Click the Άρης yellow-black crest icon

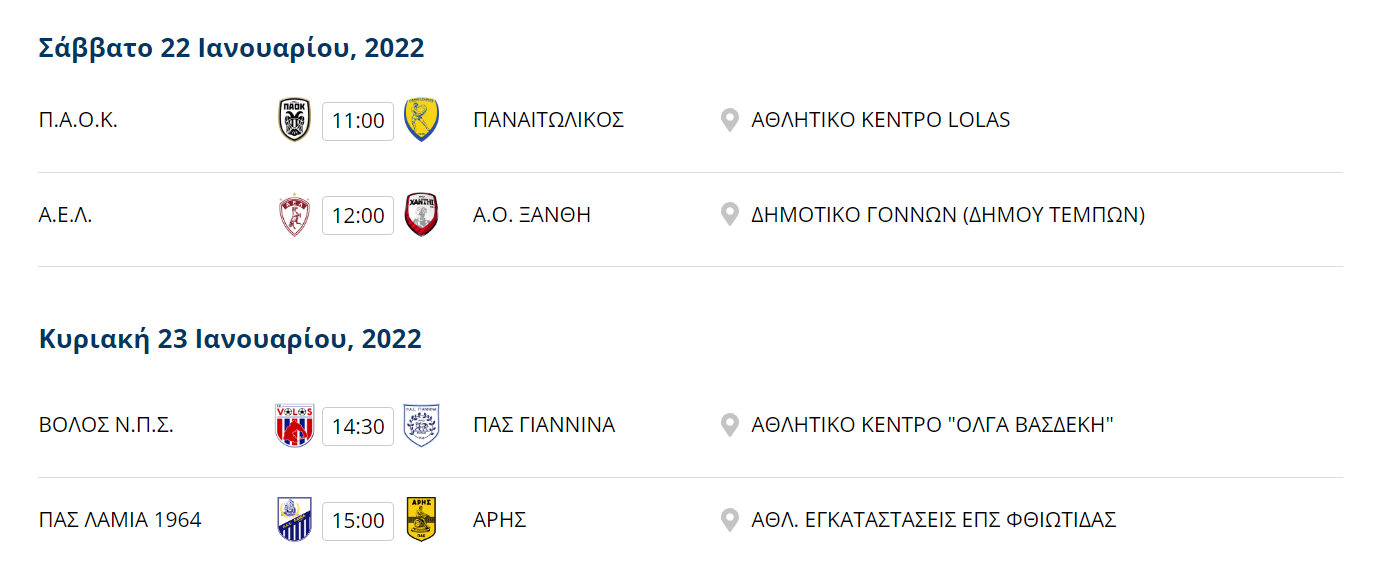422,520
